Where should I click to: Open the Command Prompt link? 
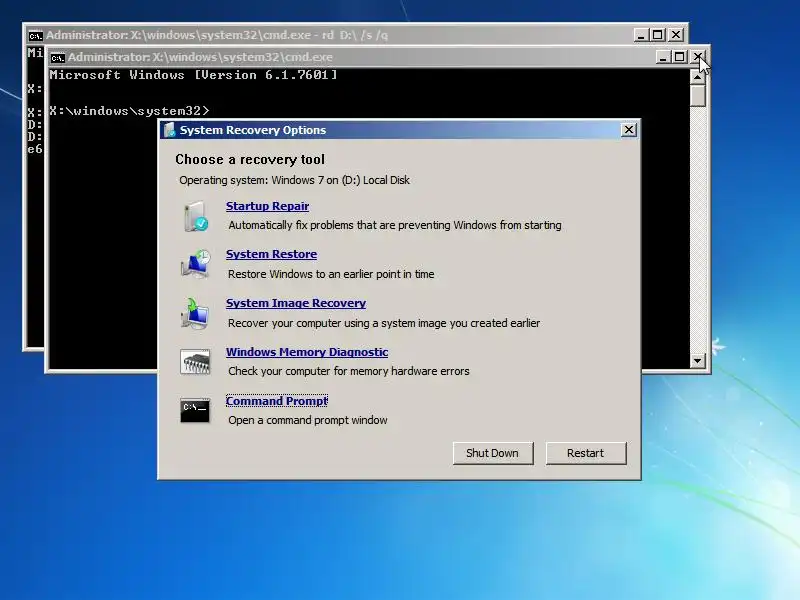[x=277, y=401]
